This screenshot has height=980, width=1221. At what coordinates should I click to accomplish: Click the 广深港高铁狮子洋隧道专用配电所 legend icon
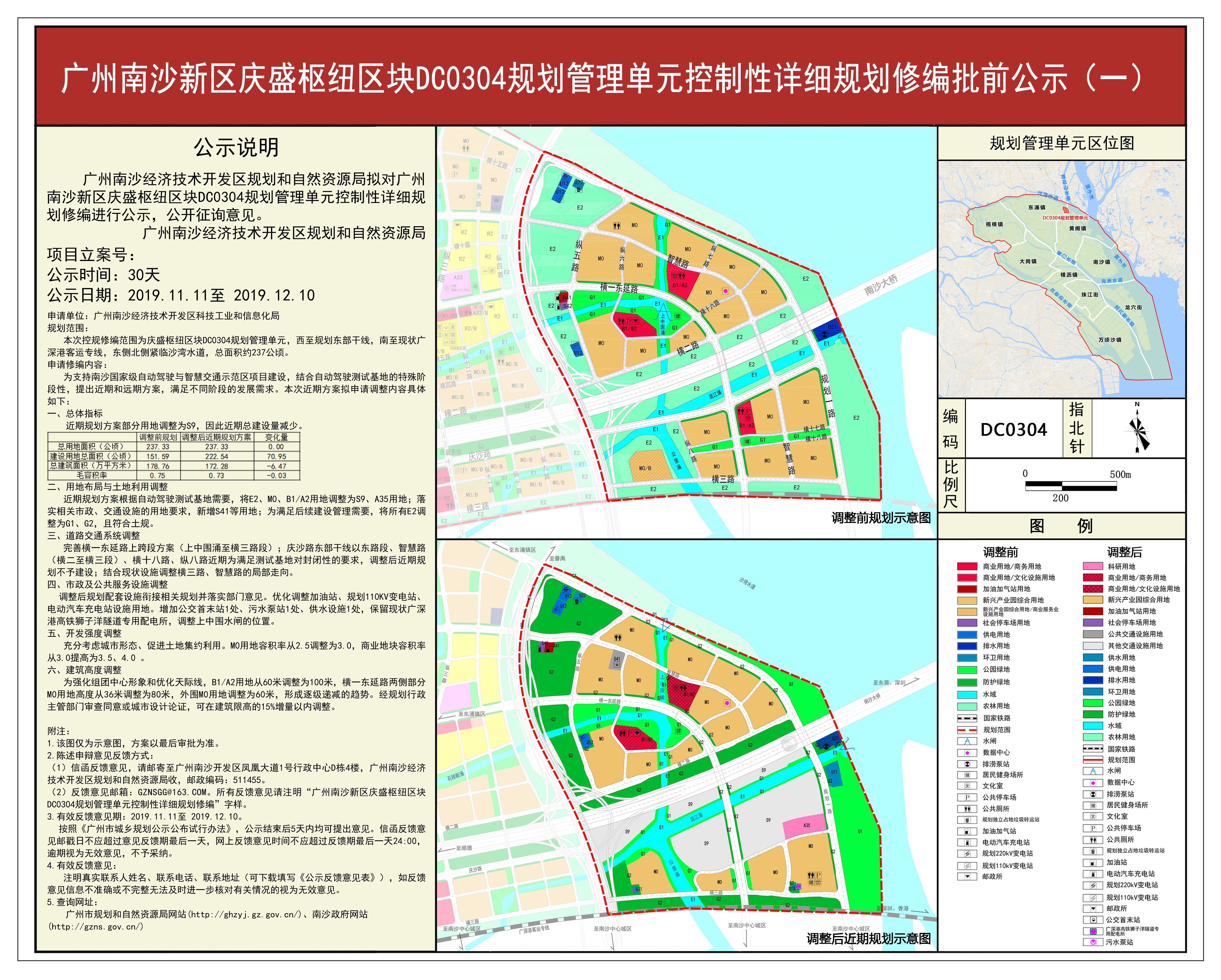[1093, 931]
